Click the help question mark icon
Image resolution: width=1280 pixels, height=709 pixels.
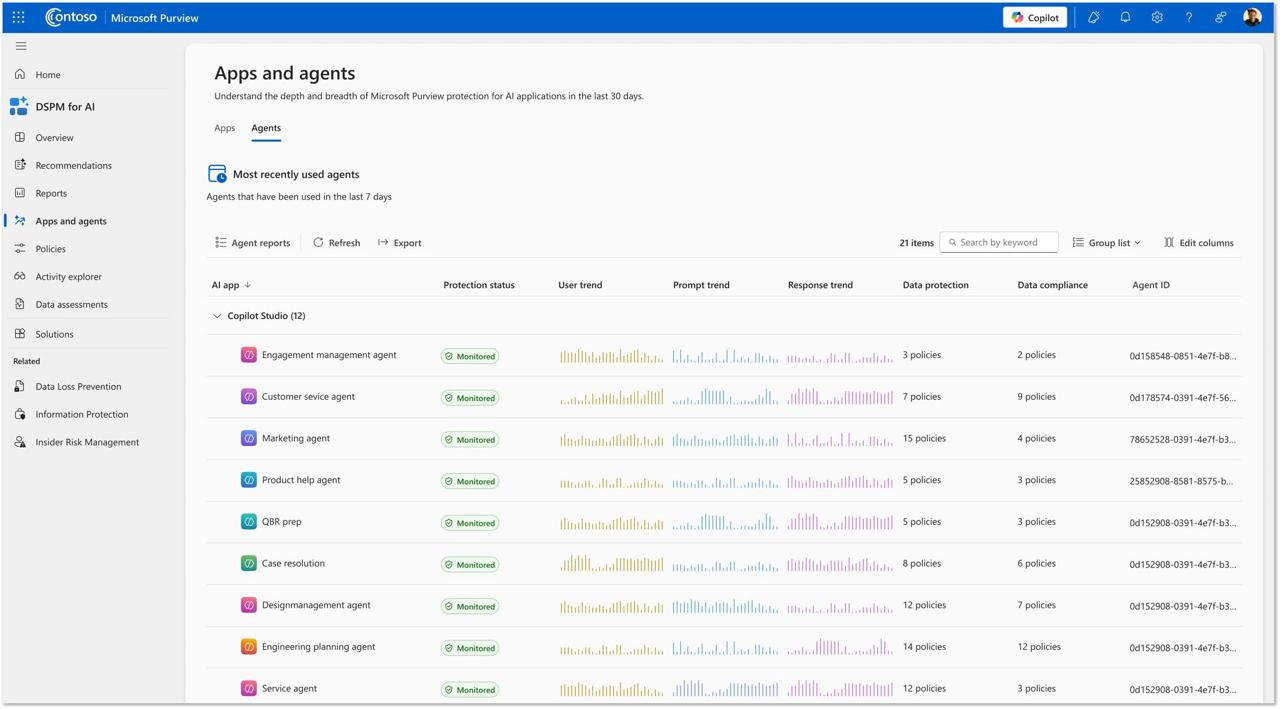click(x=1189, y=17)
